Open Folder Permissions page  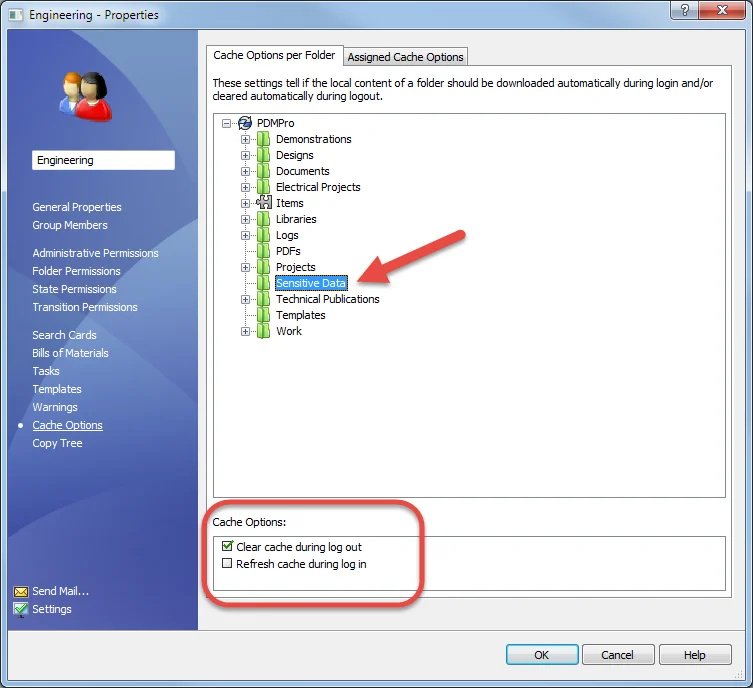coord(76,271)
